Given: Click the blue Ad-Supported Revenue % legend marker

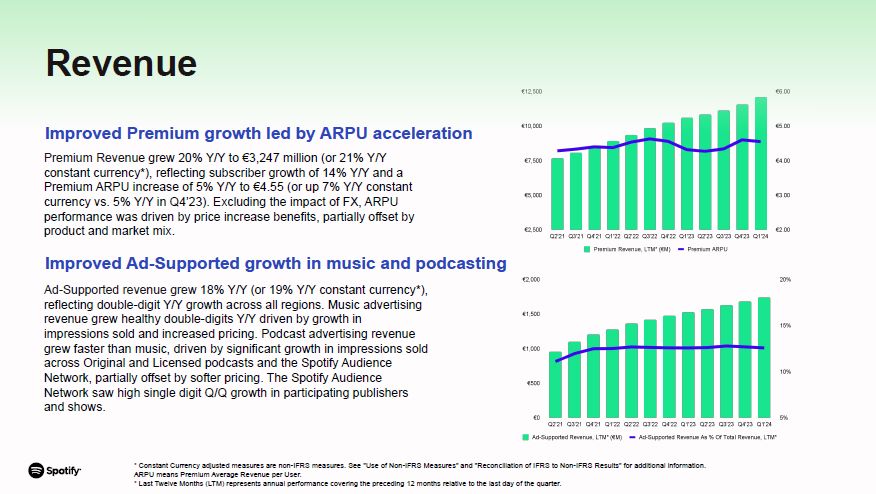Looking at the screenshot, I should click(x=631, y=437).
